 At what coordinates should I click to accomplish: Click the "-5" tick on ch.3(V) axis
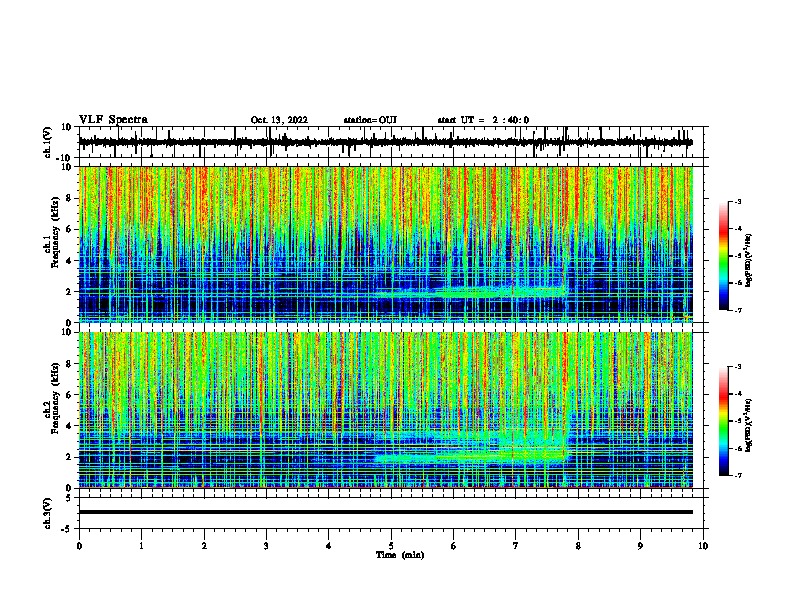(67, 529)
